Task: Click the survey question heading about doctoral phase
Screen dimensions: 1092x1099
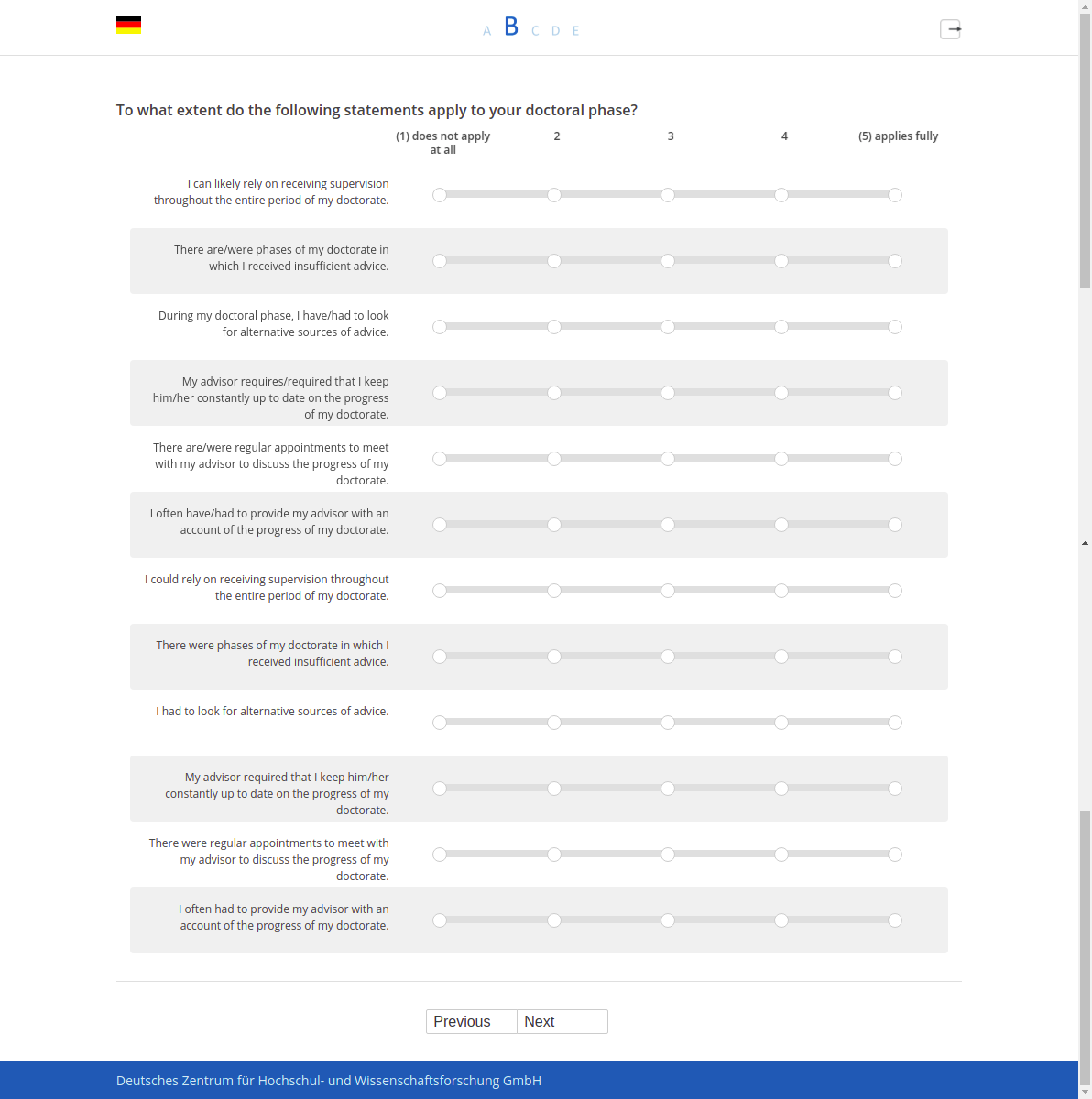Action: 377,110
